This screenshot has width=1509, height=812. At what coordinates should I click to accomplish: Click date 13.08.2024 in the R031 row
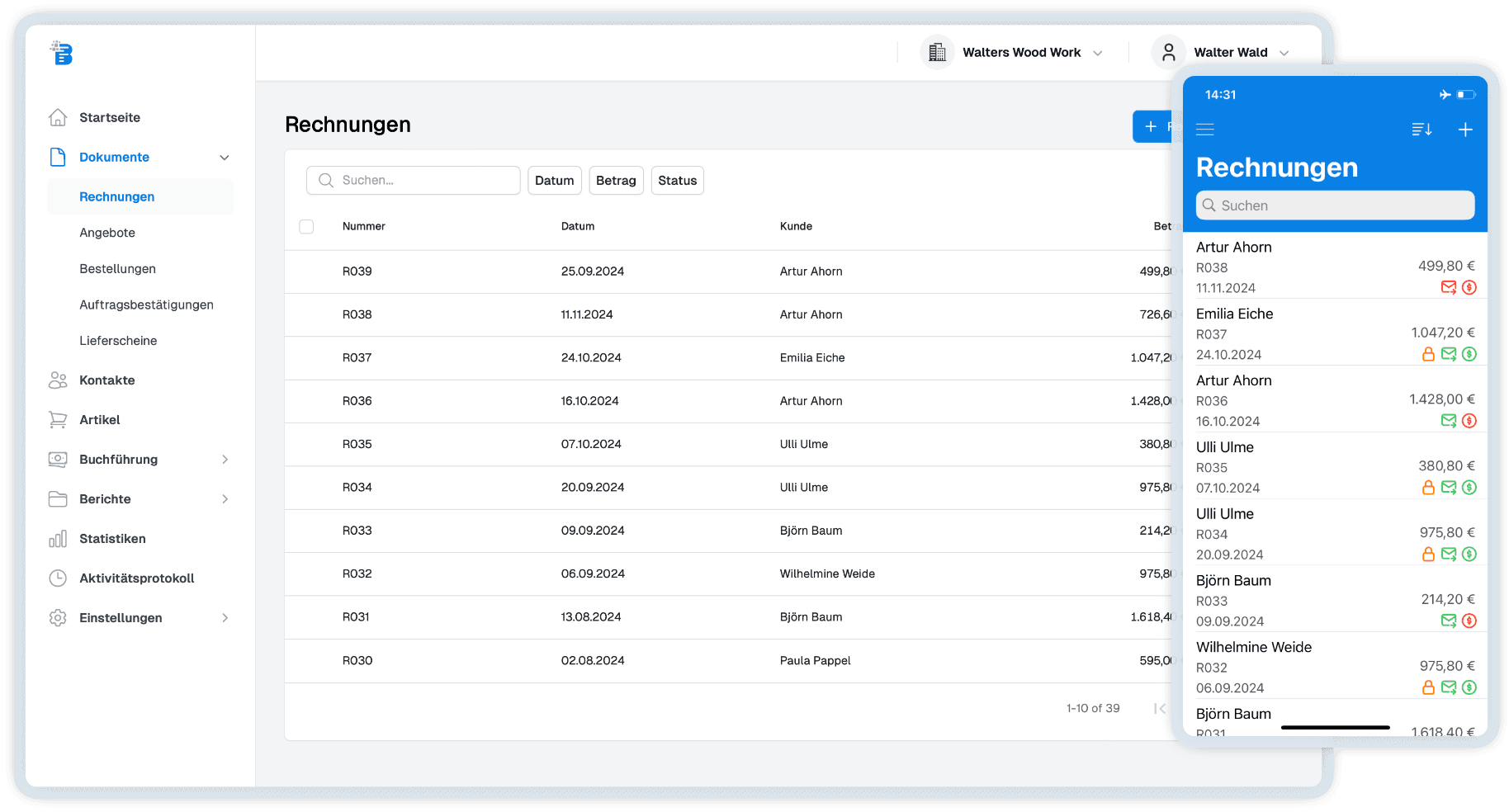pos(591,616)
